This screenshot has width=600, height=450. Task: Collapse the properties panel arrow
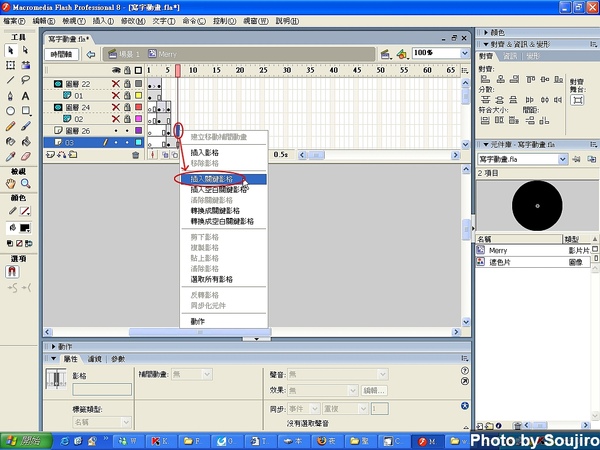pyautogui.click(x=54, y=359)
